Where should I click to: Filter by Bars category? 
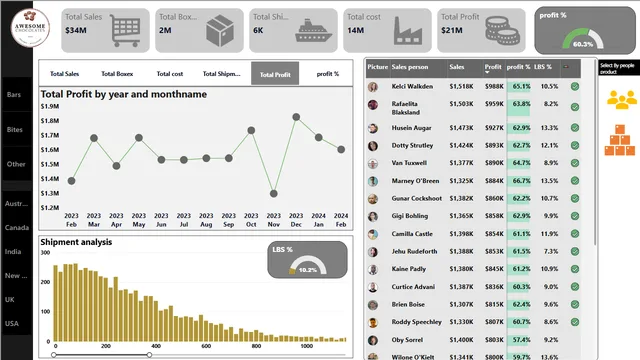[x=16, y=94]
